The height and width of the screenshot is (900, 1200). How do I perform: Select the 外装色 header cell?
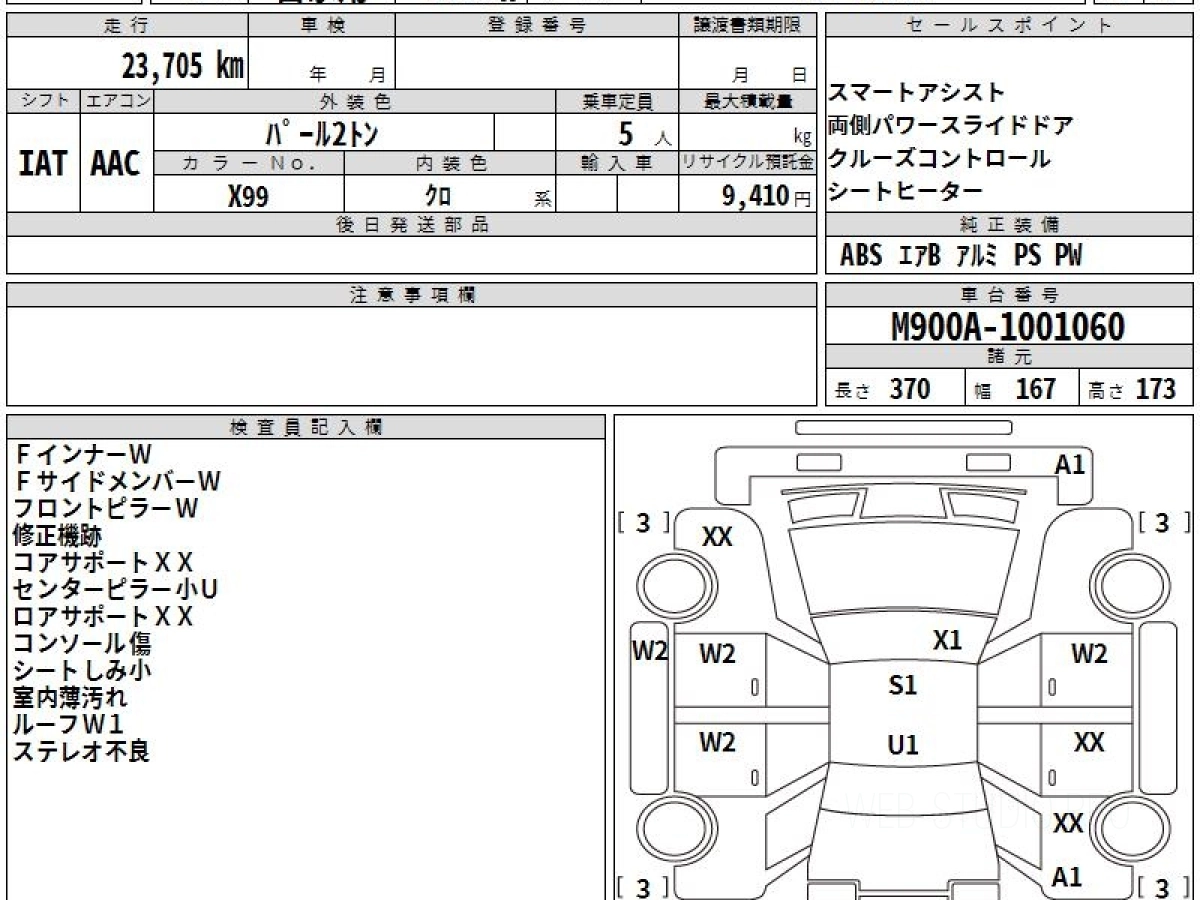pos(355,101)
